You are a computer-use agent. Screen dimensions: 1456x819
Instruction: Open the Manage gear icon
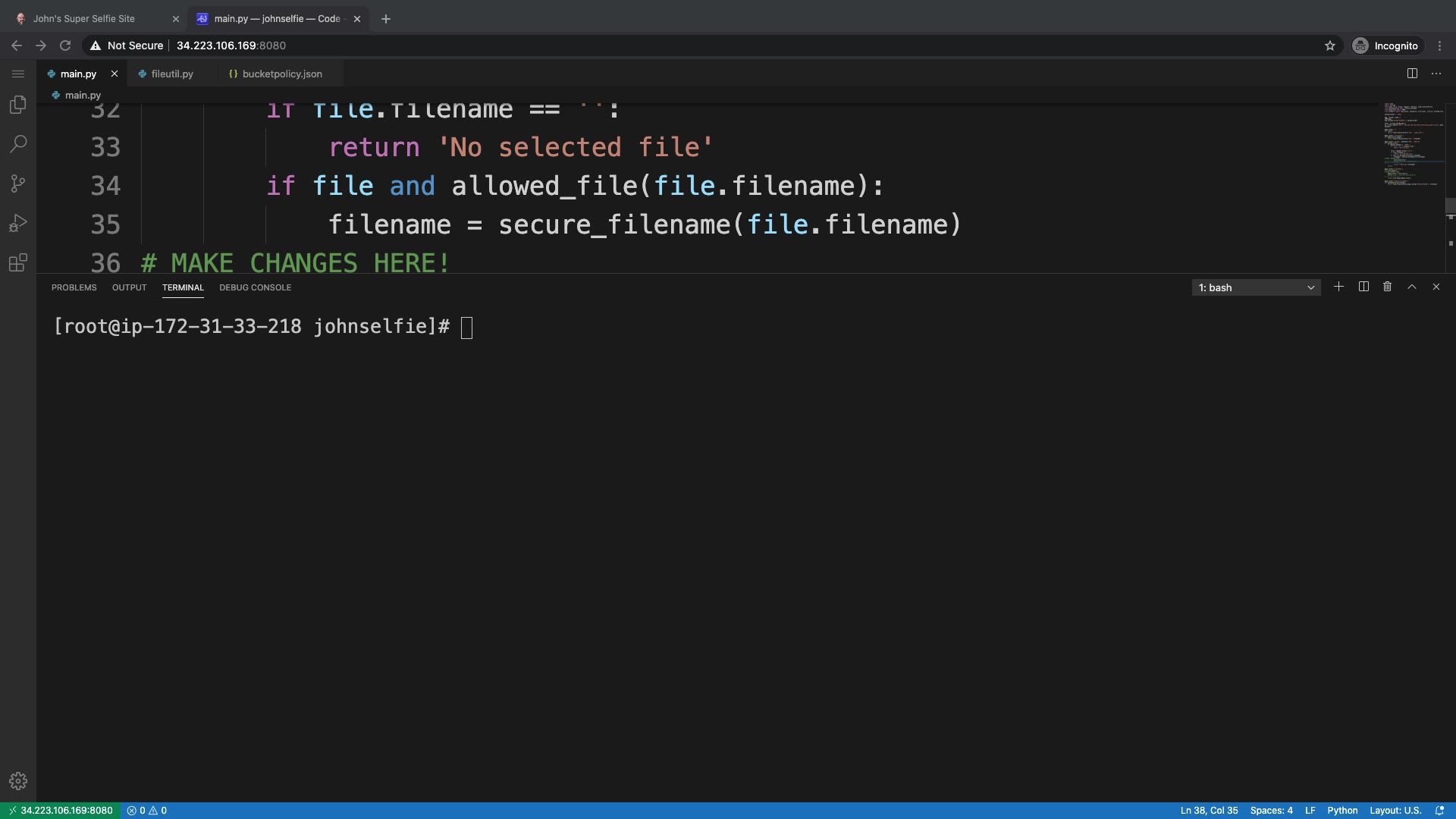17,781
